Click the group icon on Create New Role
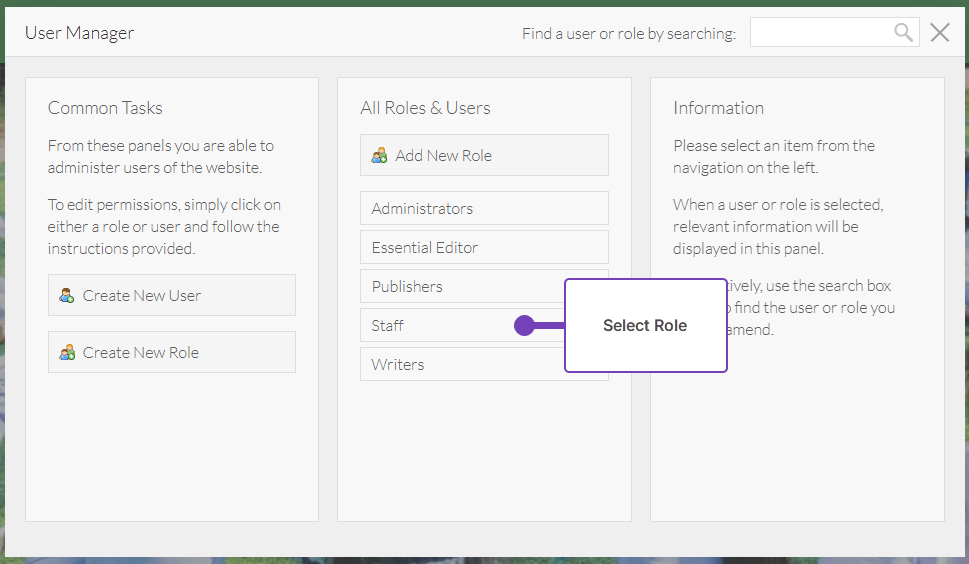This screenshot has height=564, width=969. 67,352
